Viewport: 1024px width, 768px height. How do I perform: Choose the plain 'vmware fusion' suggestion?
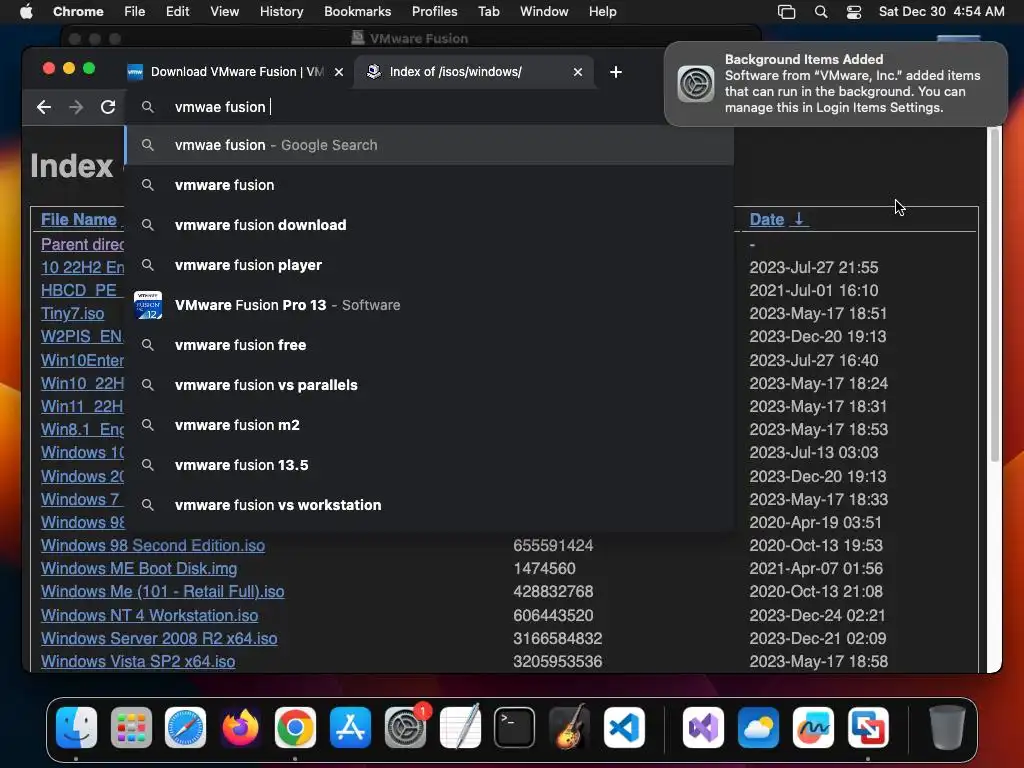tap(430, 185)
